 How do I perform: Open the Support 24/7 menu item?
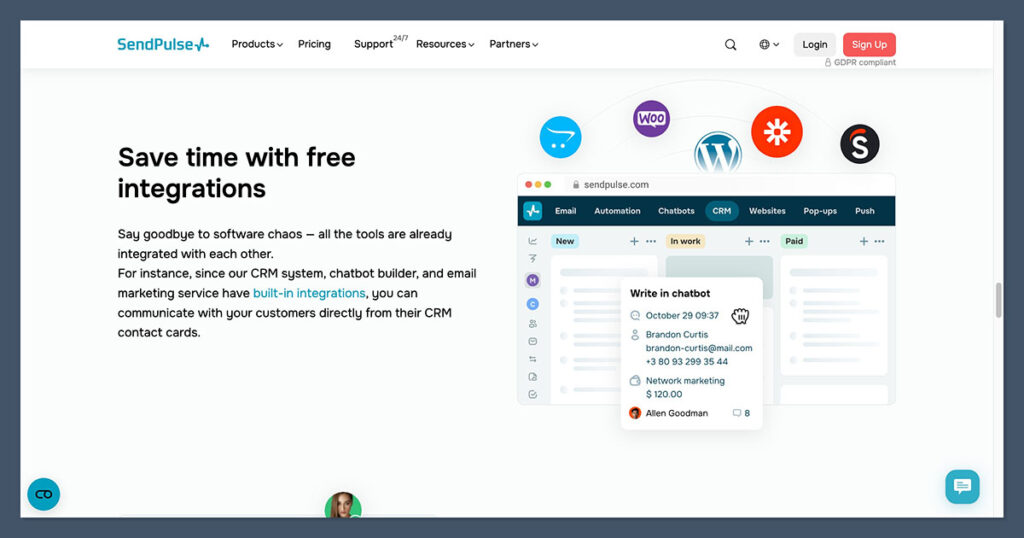pos(380,43)
